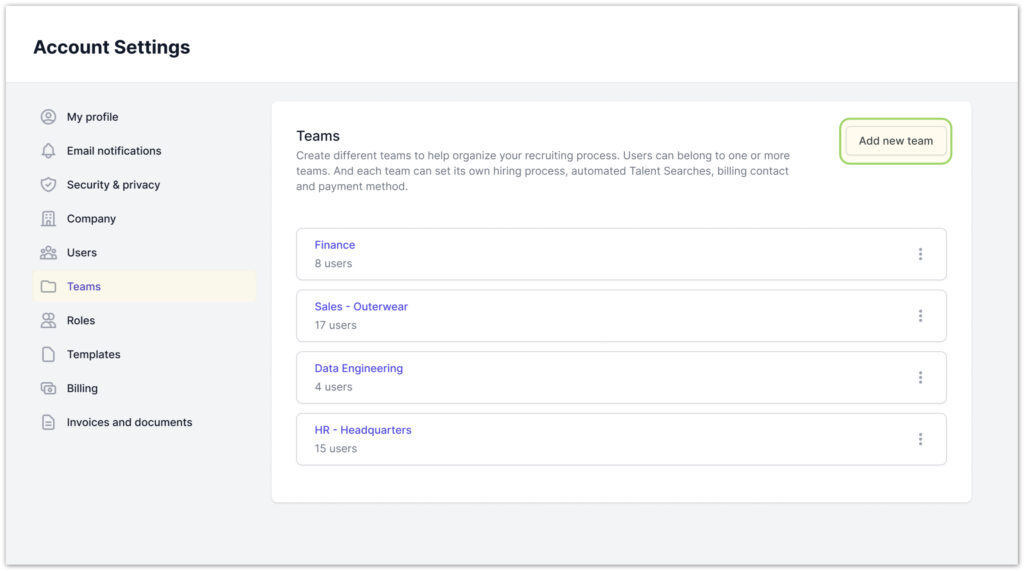
Task: Select the HR - Headquarters team name
Action: click(363, 430)
